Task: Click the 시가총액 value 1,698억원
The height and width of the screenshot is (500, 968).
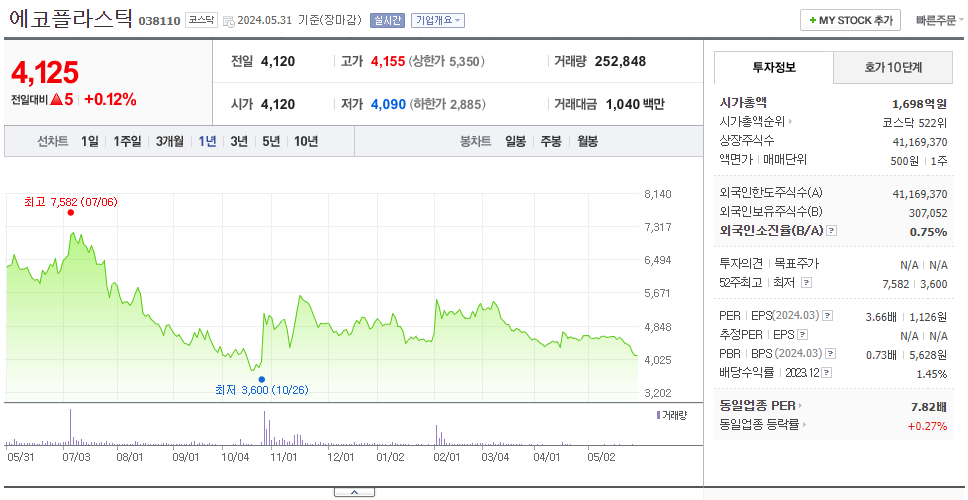Action: [919, 103]
